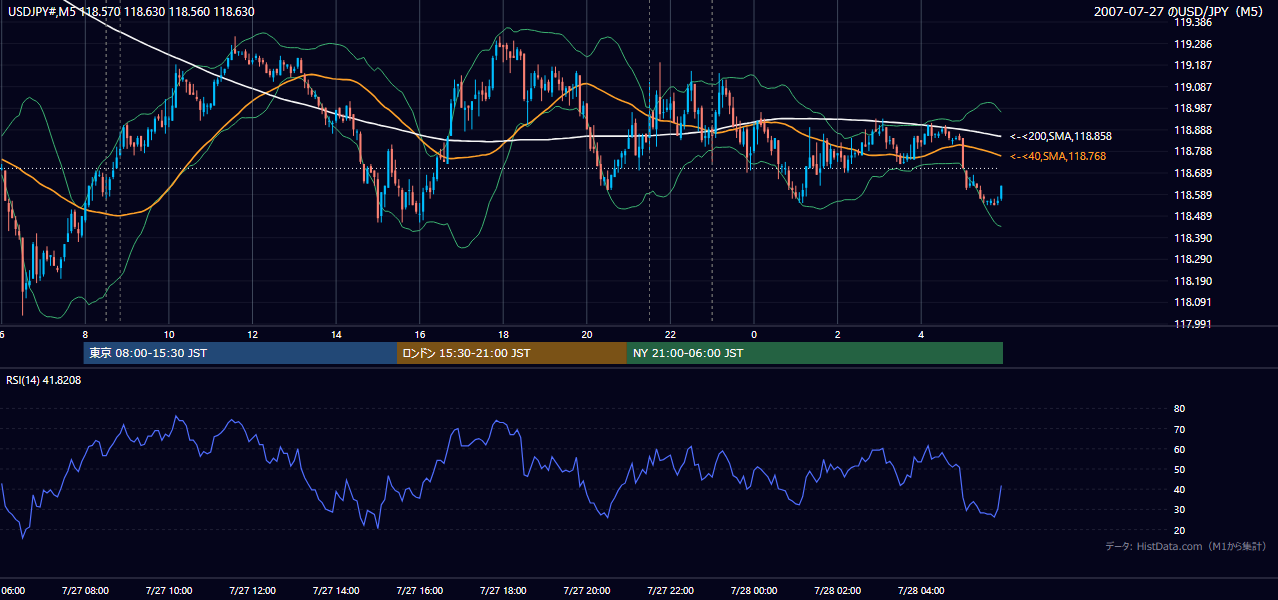Click the 7/27 20:00 bottom time label
The image size is (1278, 600).
pos(587,591)
